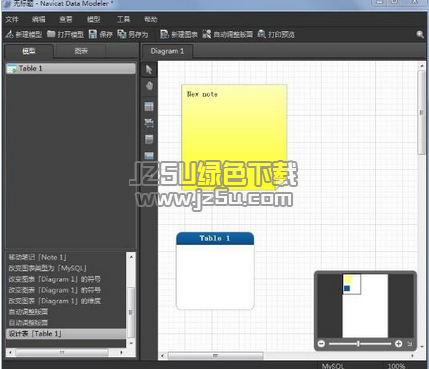The height and width of the screenshot is (369, 429).
Task: Click the 新建模型 toolbar icon
Action: tap(9, 34)
